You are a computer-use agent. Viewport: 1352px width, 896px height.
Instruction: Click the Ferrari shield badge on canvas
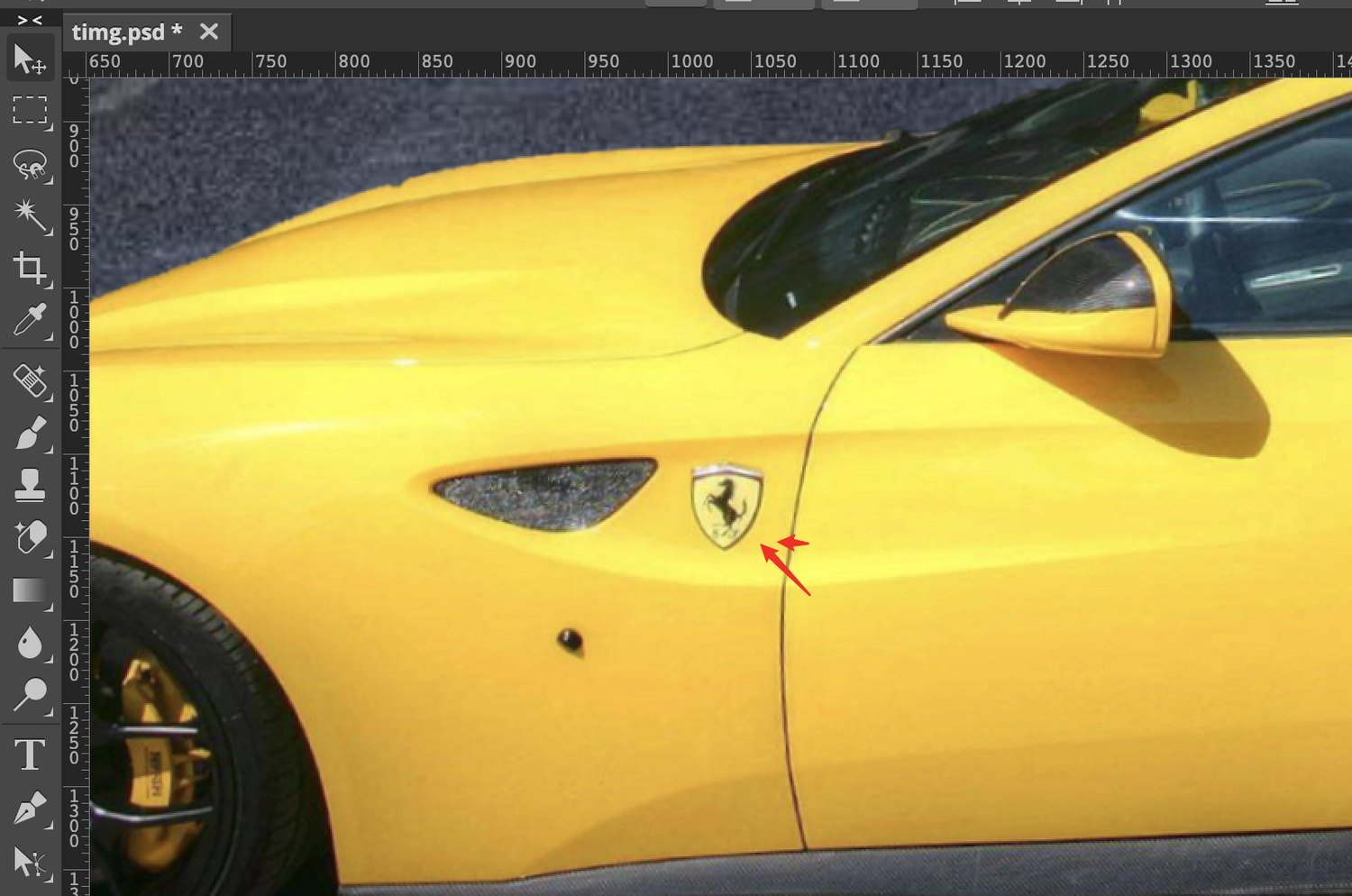tap(726, 506)
